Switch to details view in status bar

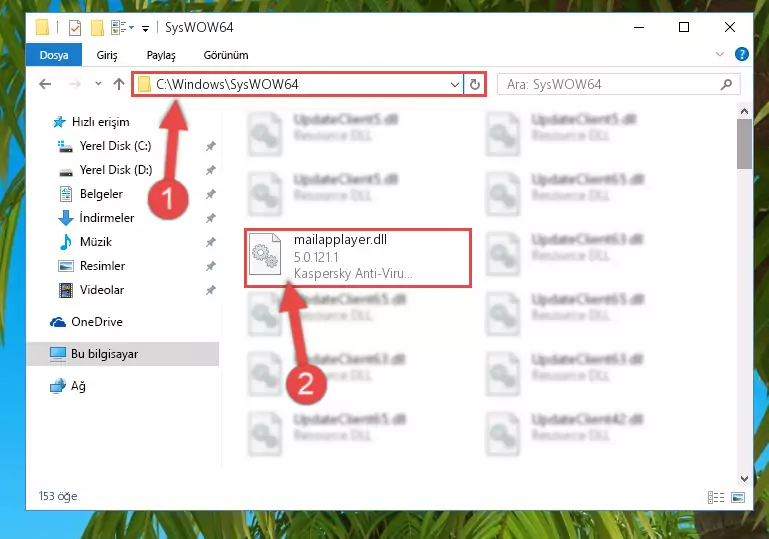(716, 497)
